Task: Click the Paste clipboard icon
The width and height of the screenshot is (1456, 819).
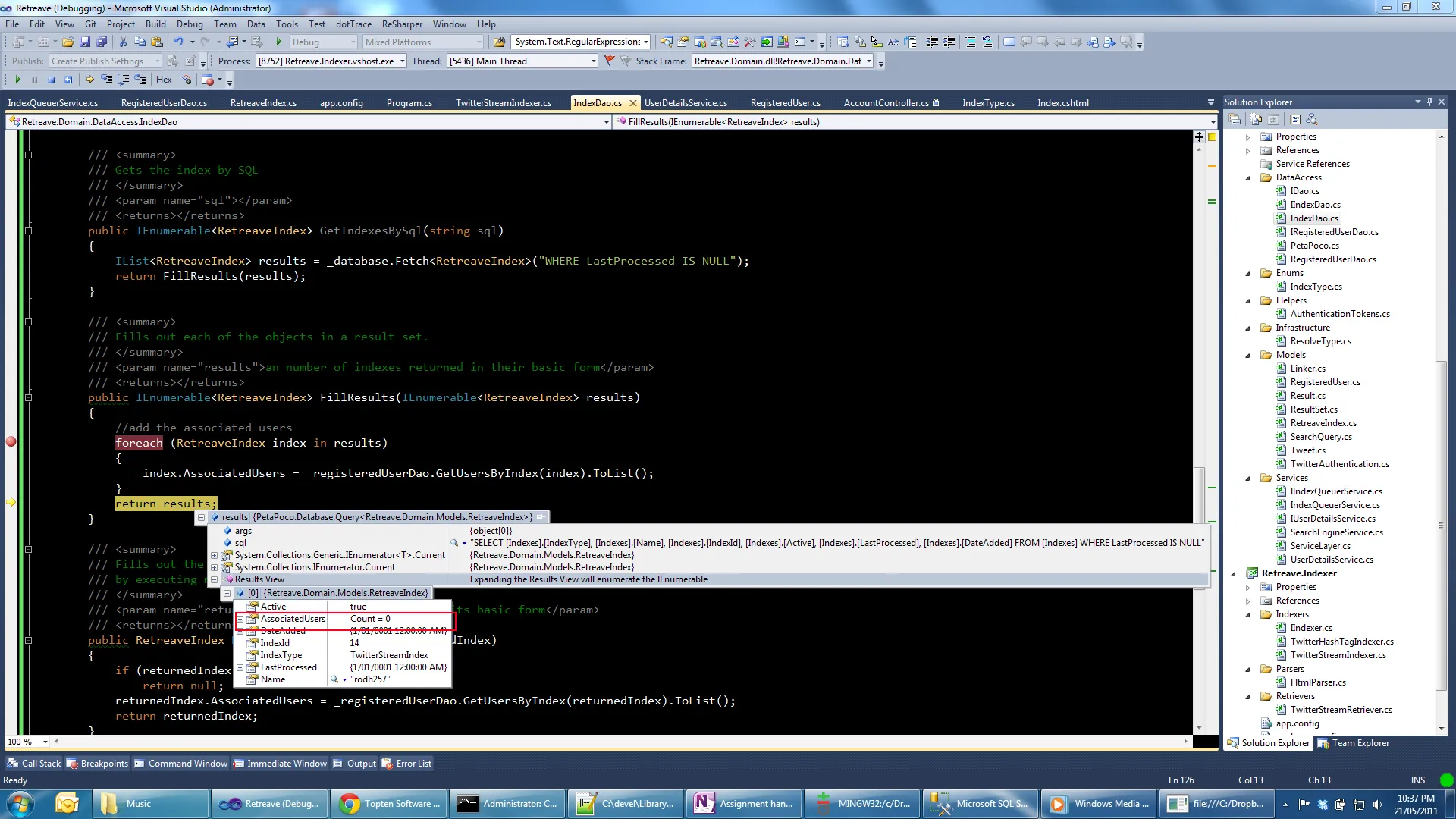Action: (x=156, y=42)
